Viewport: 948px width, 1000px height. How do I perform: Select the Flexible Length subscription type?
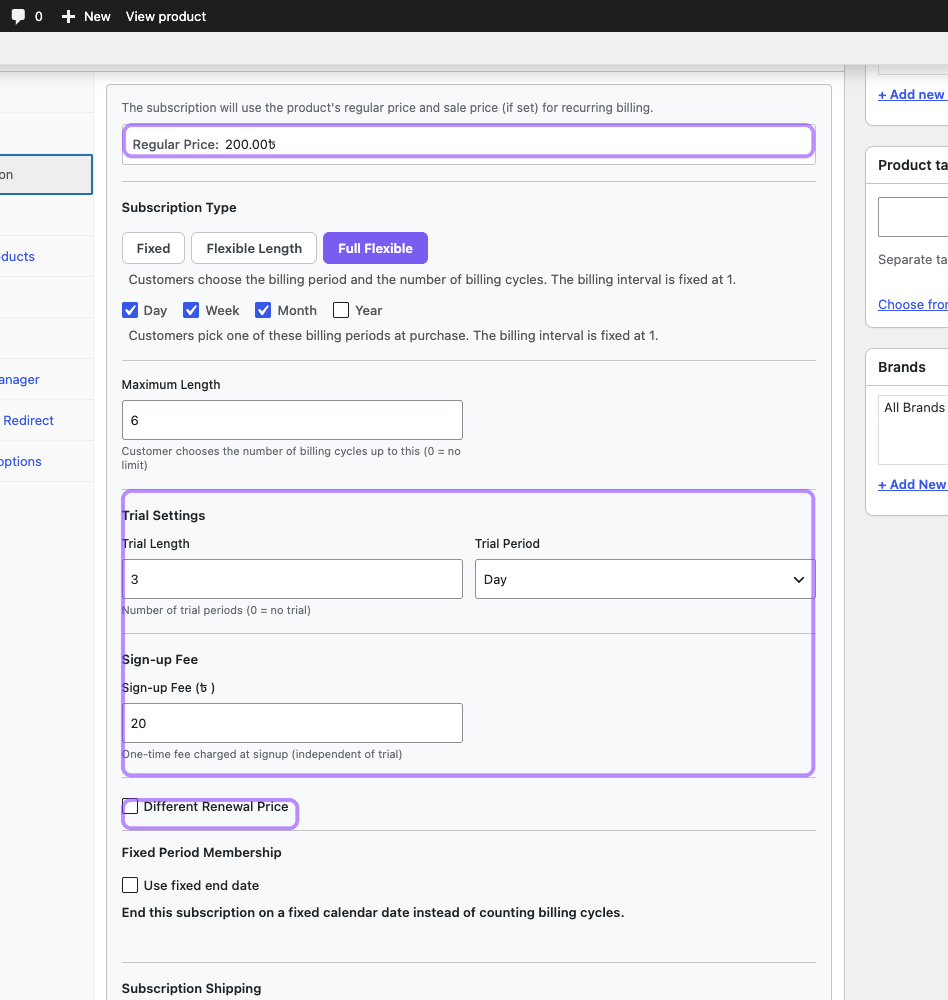(x=254, y=248)
